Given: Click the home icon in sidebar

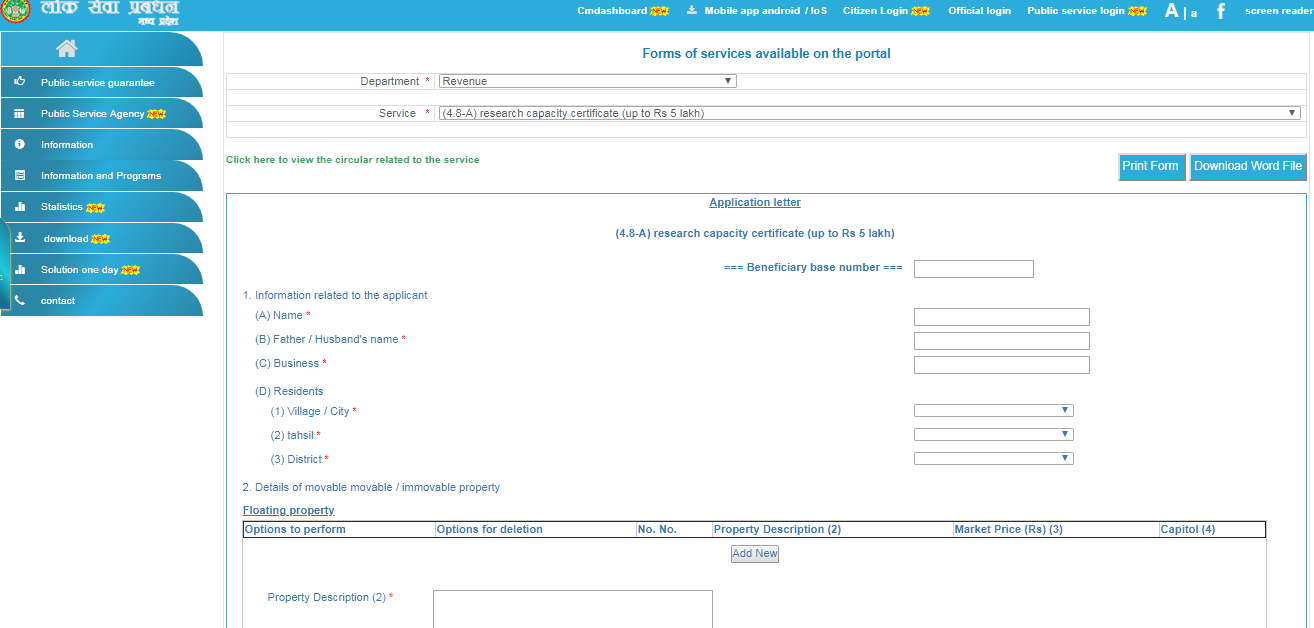Looking at the screenshot, I should (67, 49).
